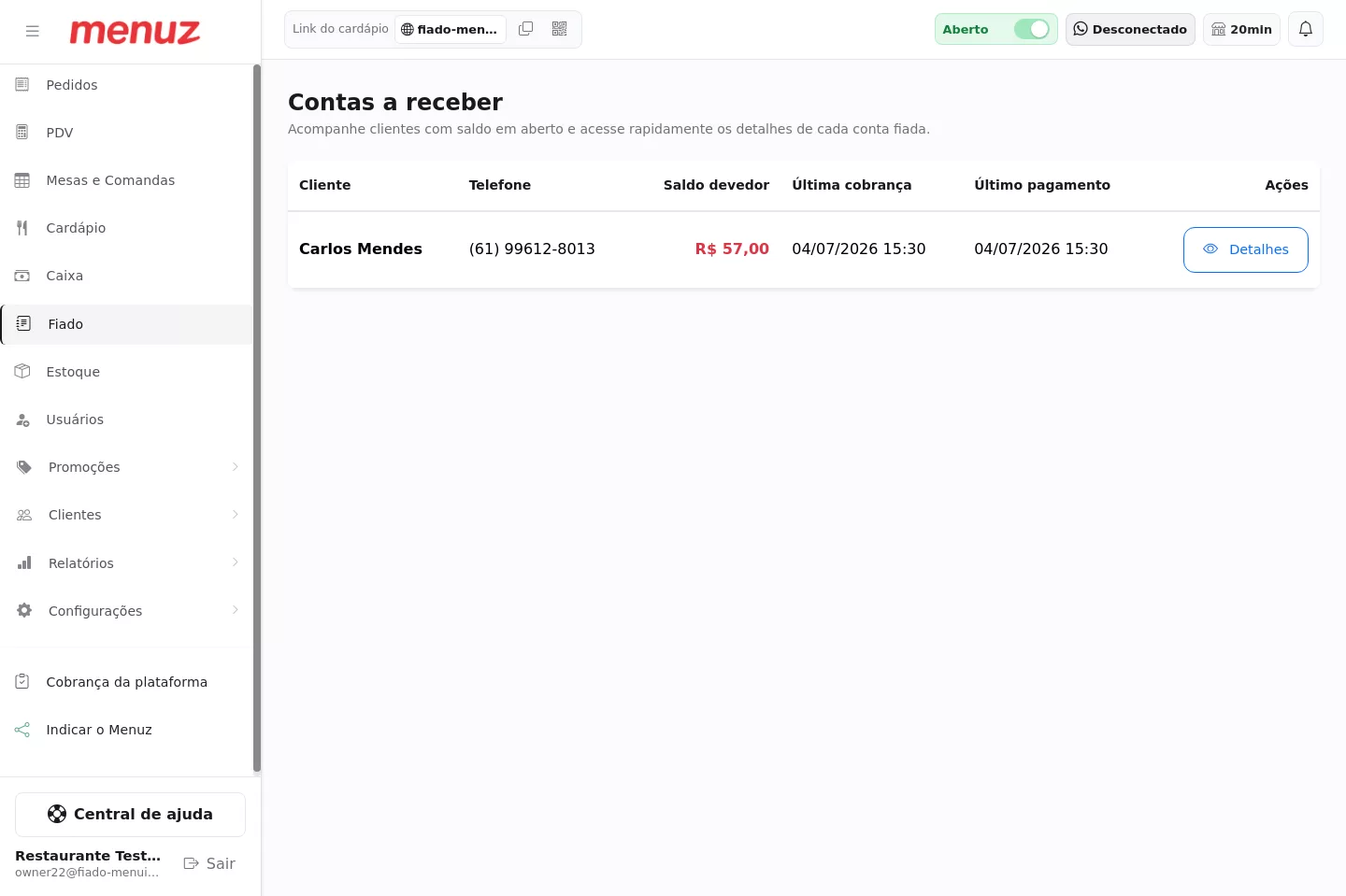This screenshot has height=896, width=1346.
Task: Click the menuz logo
Action: (x=135, y=32)
